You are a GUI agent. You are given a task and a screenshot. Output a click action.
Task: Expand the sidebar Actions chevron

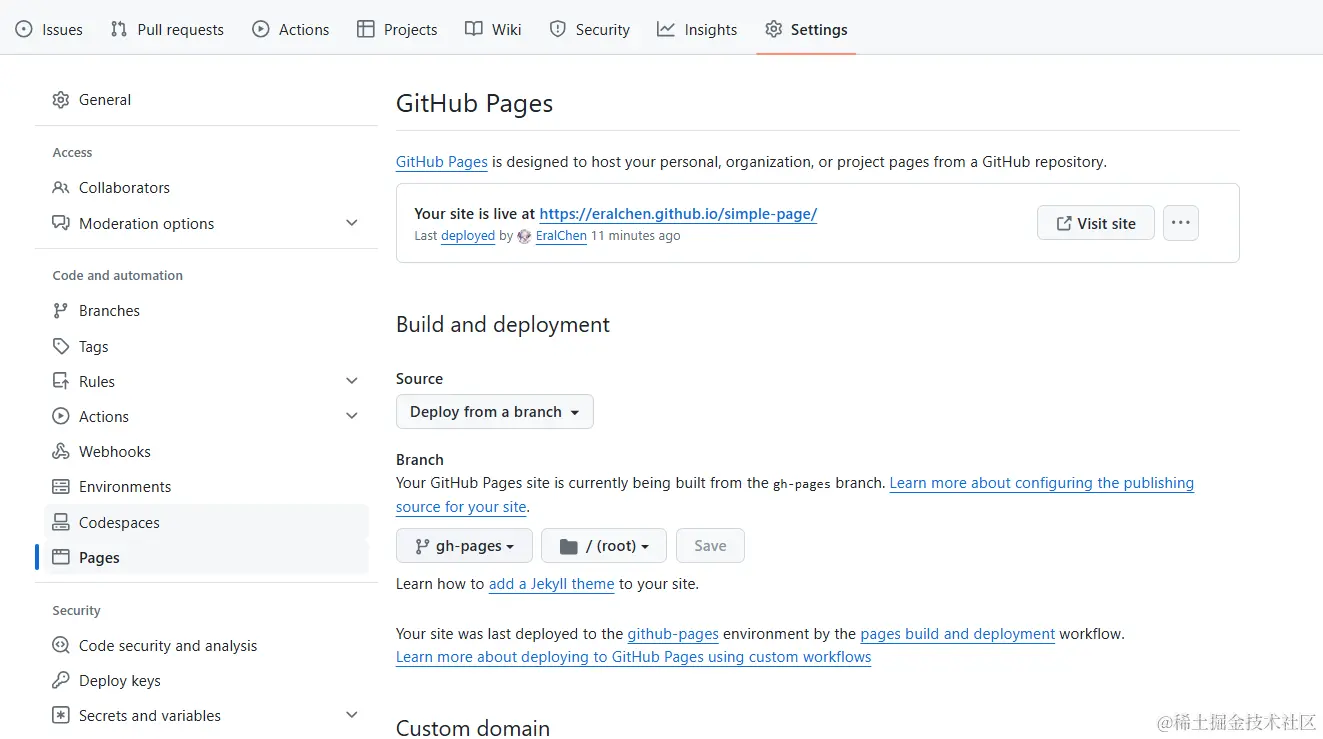(x=352, y=416)
